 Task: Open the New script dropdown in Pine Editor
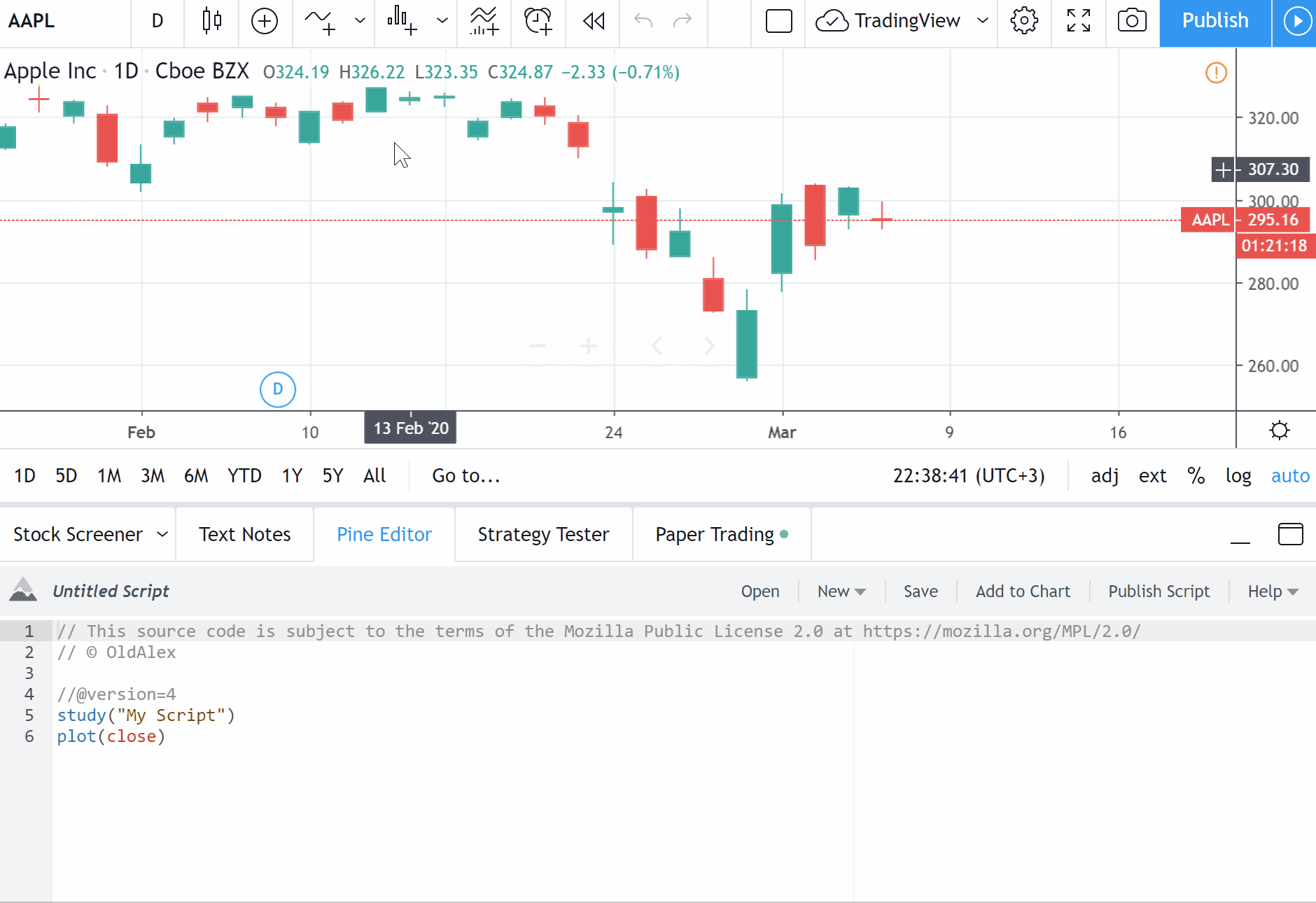click(840, 591)
